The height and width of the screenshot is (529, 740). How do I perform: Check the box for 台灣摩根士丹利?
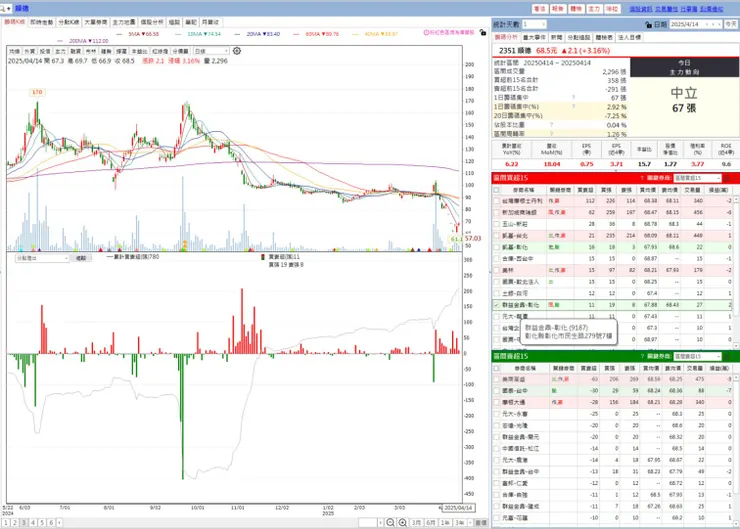pyautogui.click(x=496, y=201)
